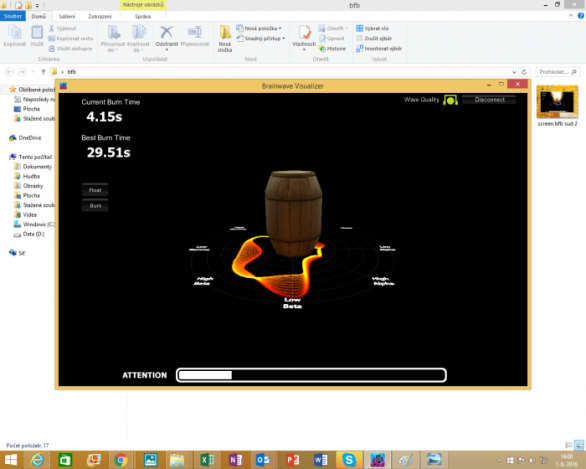This screenshot has height=469, width=586.
Task: Click the Back navigation arrow
Action: pyautogui.click(x=9, y=72)
